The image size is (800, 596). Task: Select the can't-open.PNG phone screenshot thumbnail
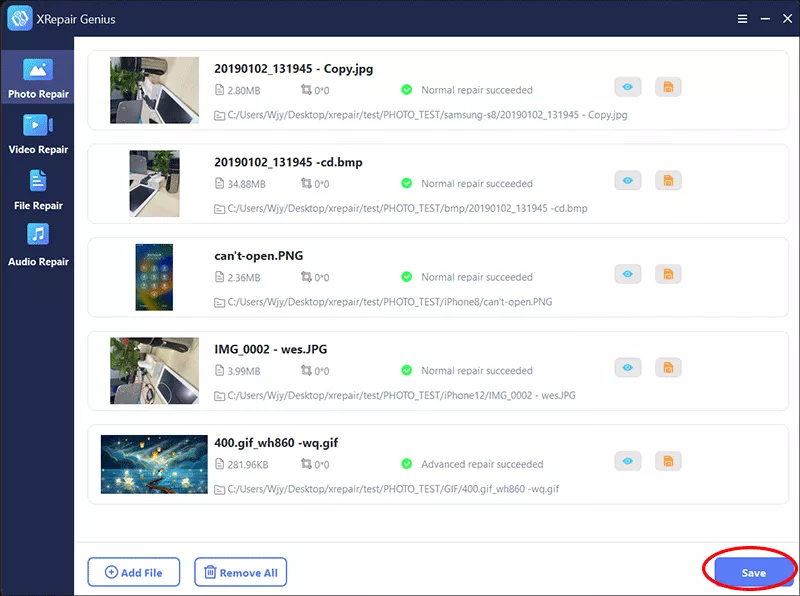154,277
